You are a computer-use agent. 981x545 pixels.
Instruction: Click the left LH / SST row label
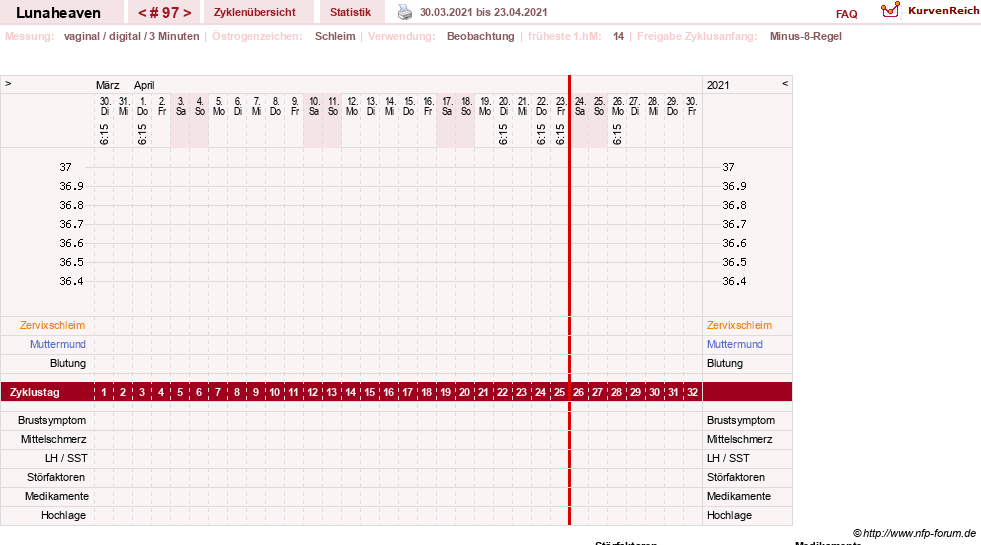[66, 458]
